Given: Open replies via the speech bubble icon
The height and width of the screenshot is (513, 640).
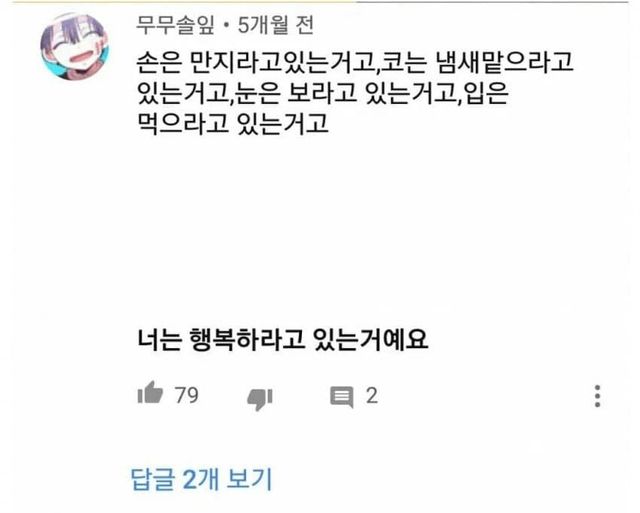Looking at the screenshot, I should click(342, 397).
